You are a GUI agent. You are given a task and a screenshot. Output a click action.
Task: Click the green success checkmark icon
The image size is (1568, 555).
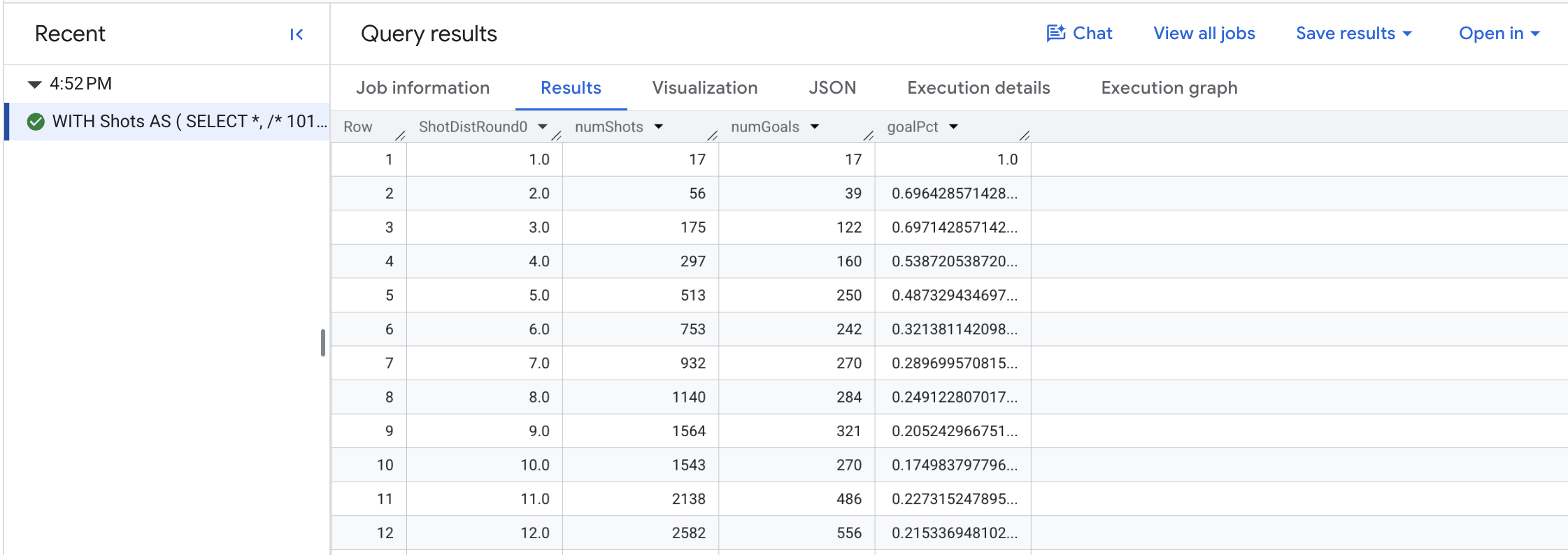[x=36, y=122]
